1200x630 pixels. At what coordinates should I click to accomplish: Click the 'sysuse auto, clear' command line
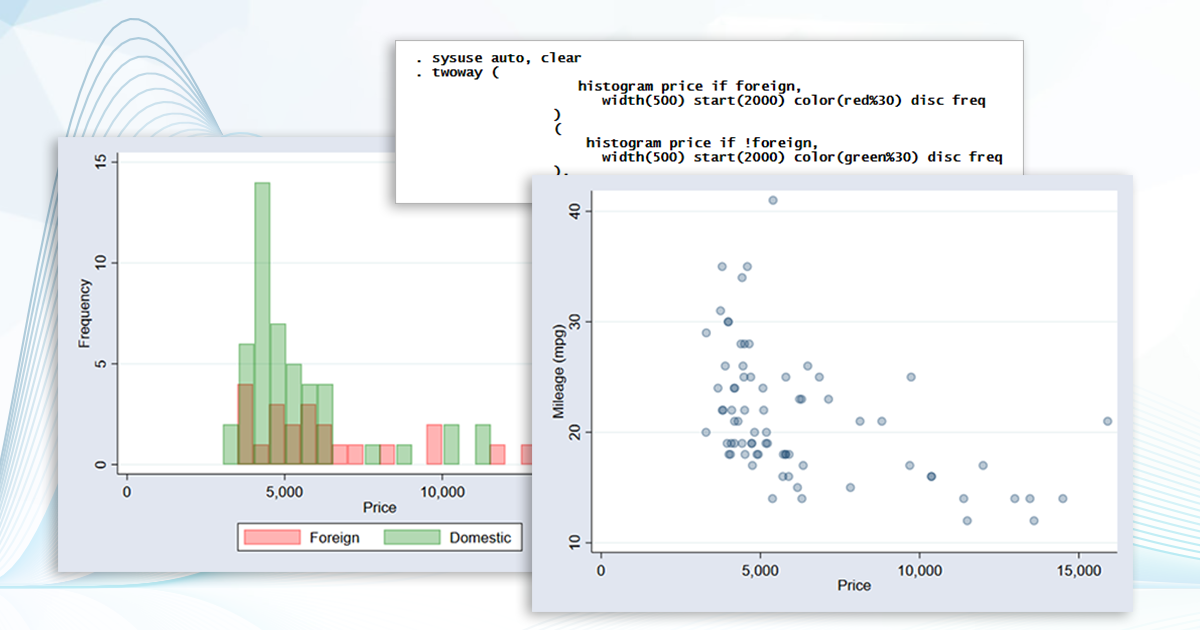(498, 58)
